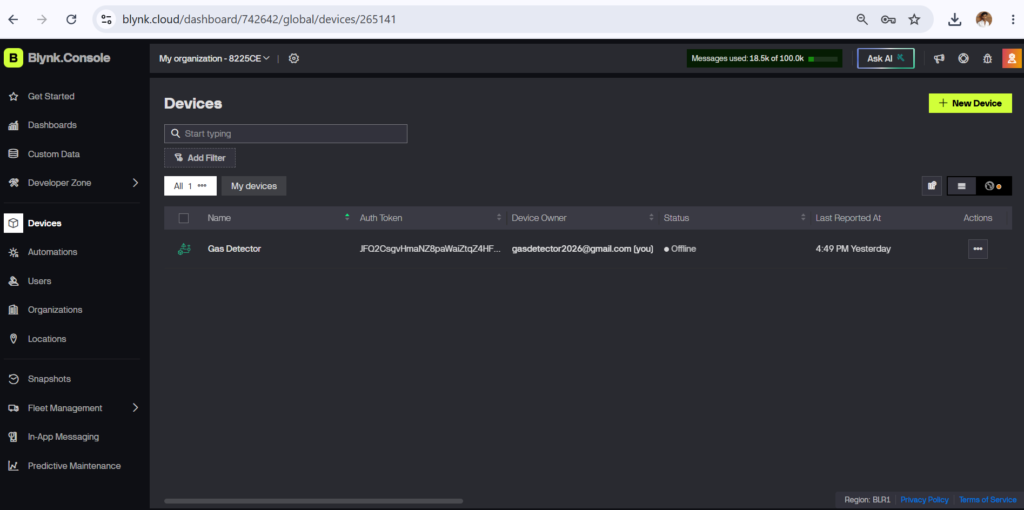Click the horizontal scrollbar at bottom
This screenshot has width=1024, height=510.
(313, 501)
